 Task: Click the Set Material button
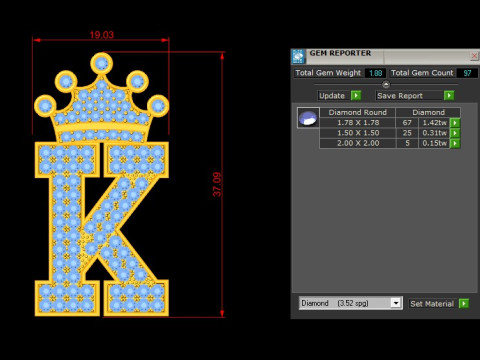tap(432, 304)
